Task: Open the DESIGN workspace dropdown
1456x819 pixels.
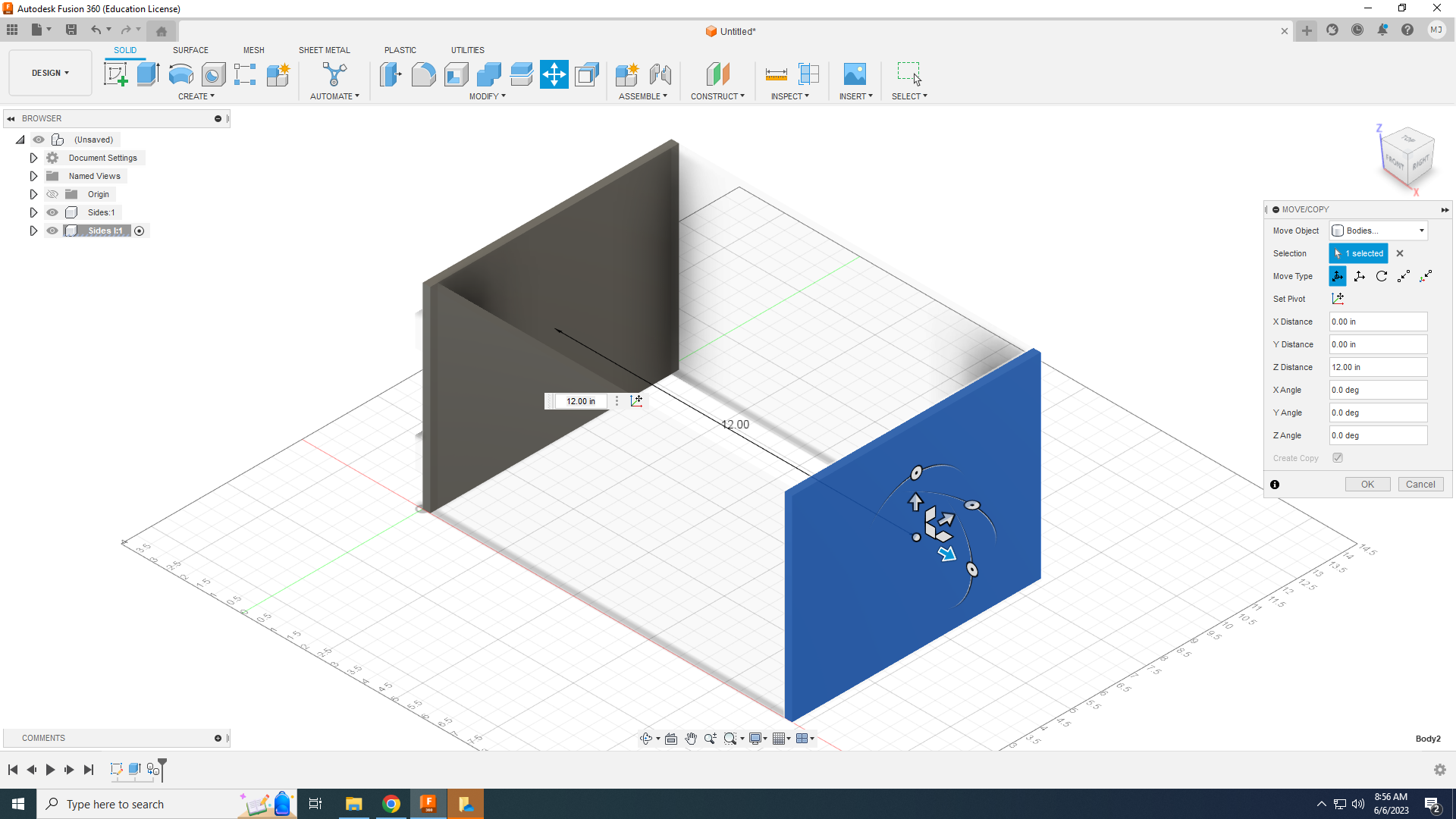Action: (x=50, y=73)
